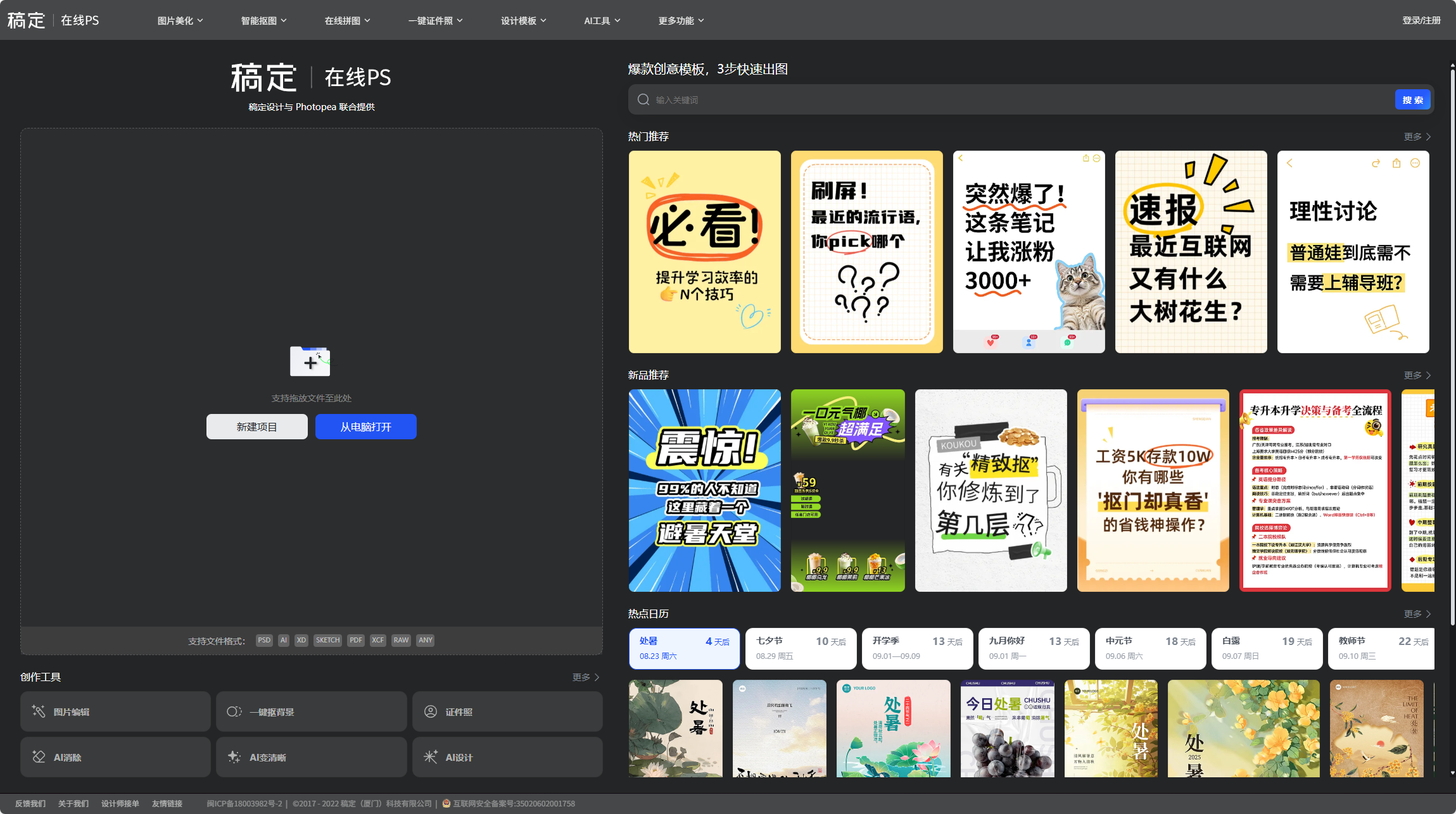Open the 一键抠背景 background removal tool
The height and width of the screenshot is (814, 1456).
click(x=311, y=711)
